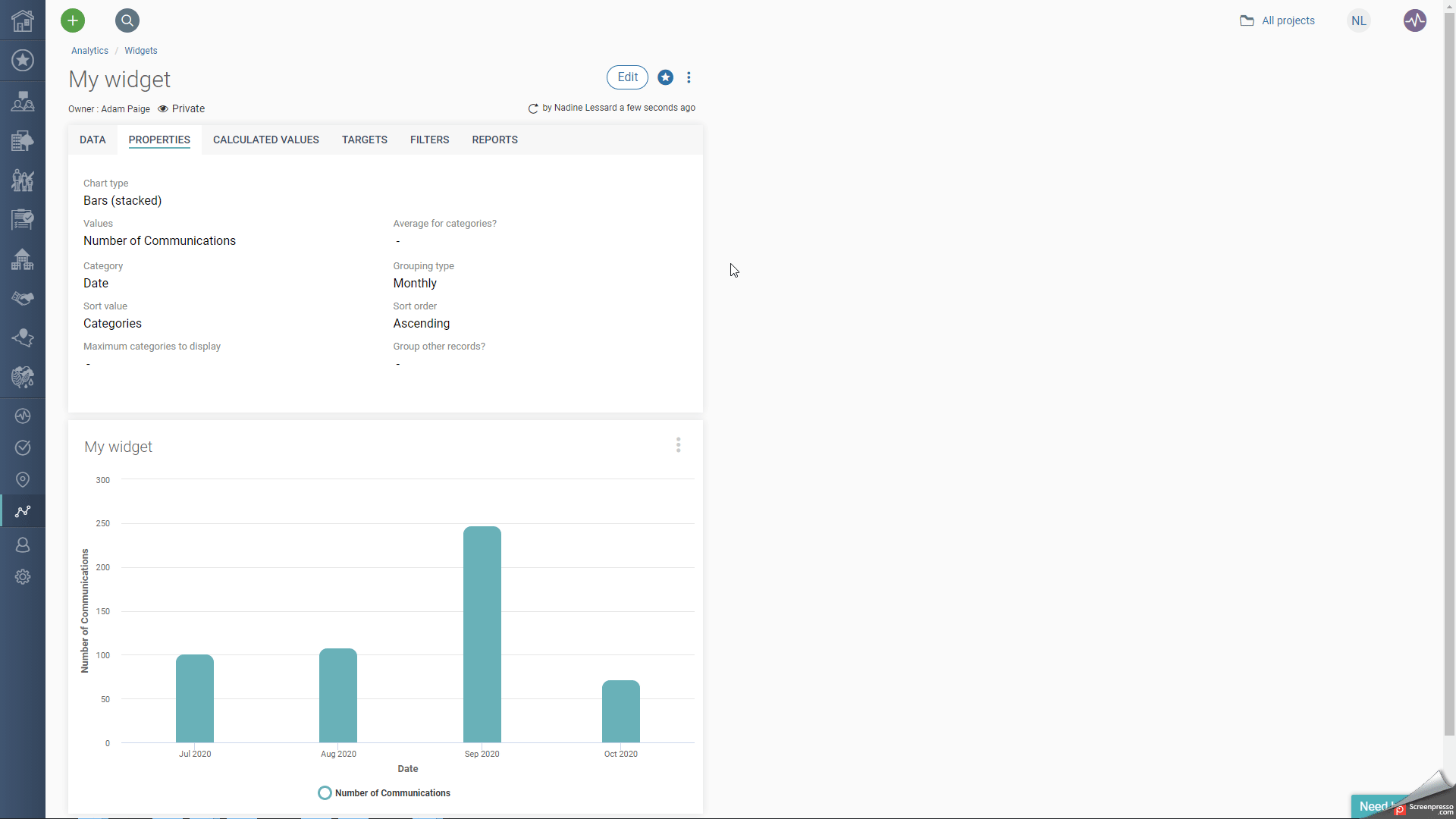Open the Analytics breadcrumb link
The height and width of the screenshot is (819, 1456).
89,50
